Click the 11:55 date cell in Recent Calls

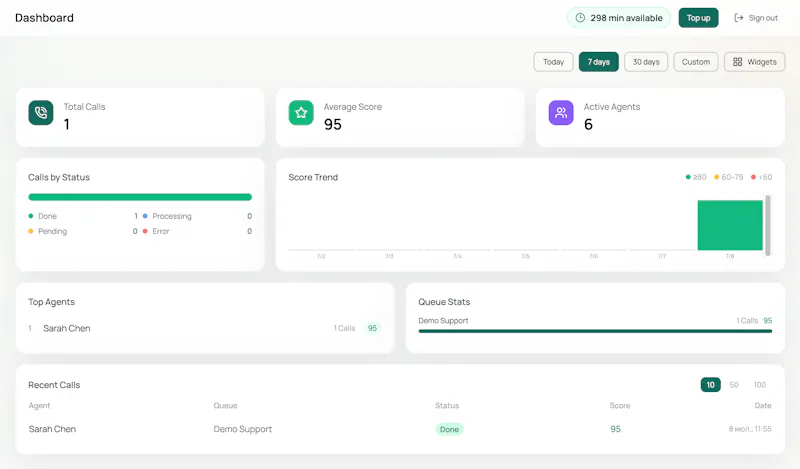750,429
